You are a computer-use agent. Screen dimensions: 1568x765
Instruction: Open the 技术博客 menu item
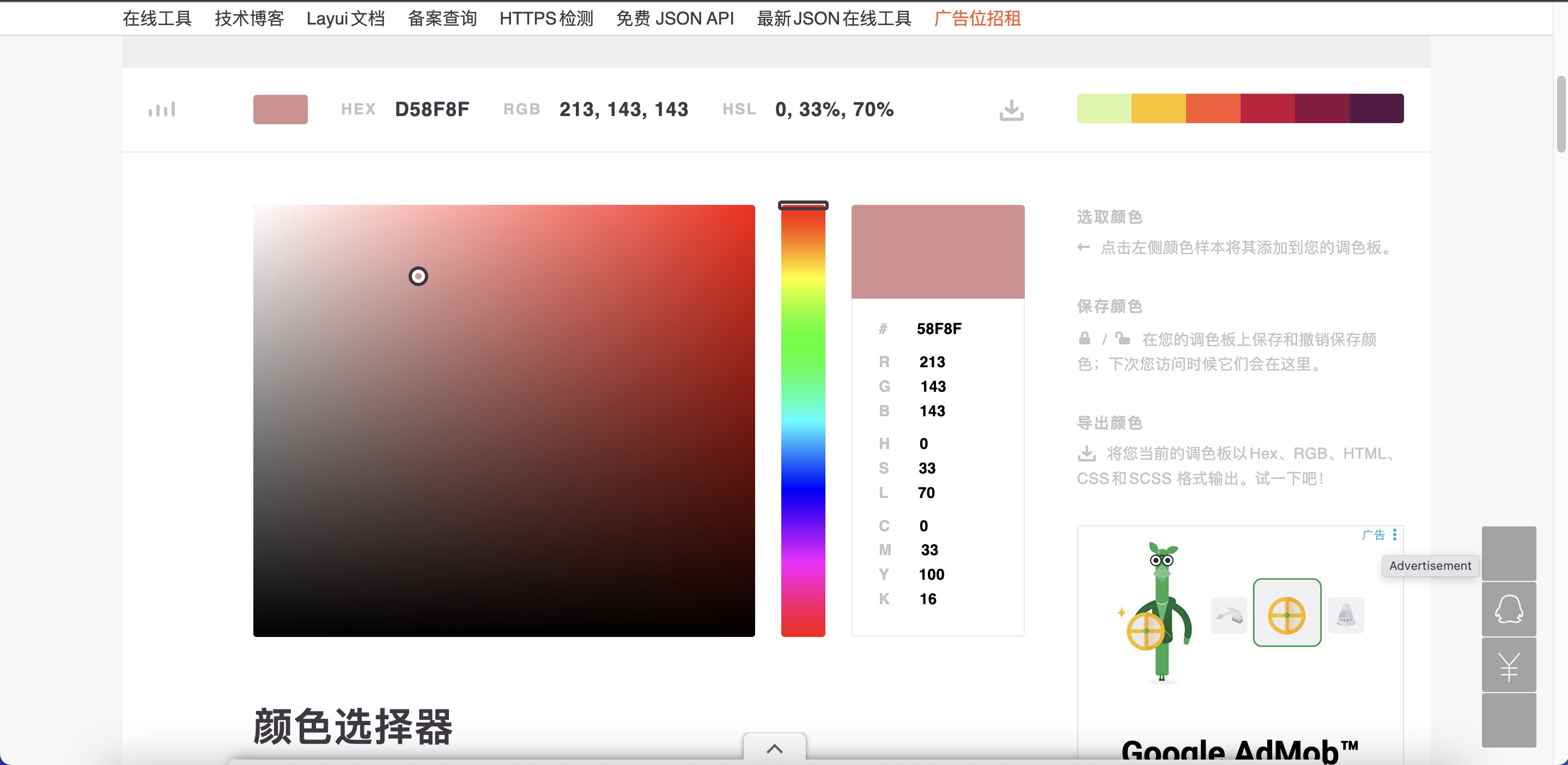click(249, 19)
